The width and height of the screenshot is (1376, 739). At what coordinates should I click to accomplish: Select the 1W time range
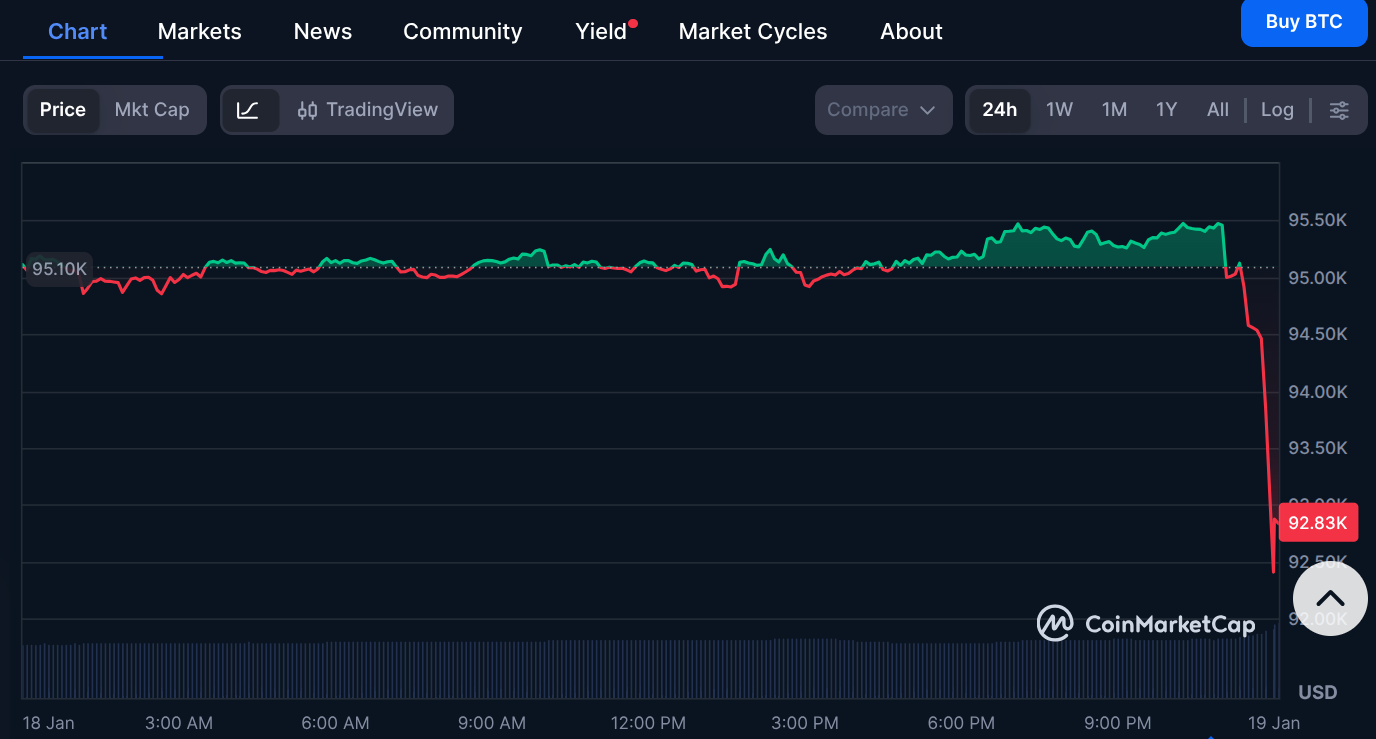(x=1059, y=110)
